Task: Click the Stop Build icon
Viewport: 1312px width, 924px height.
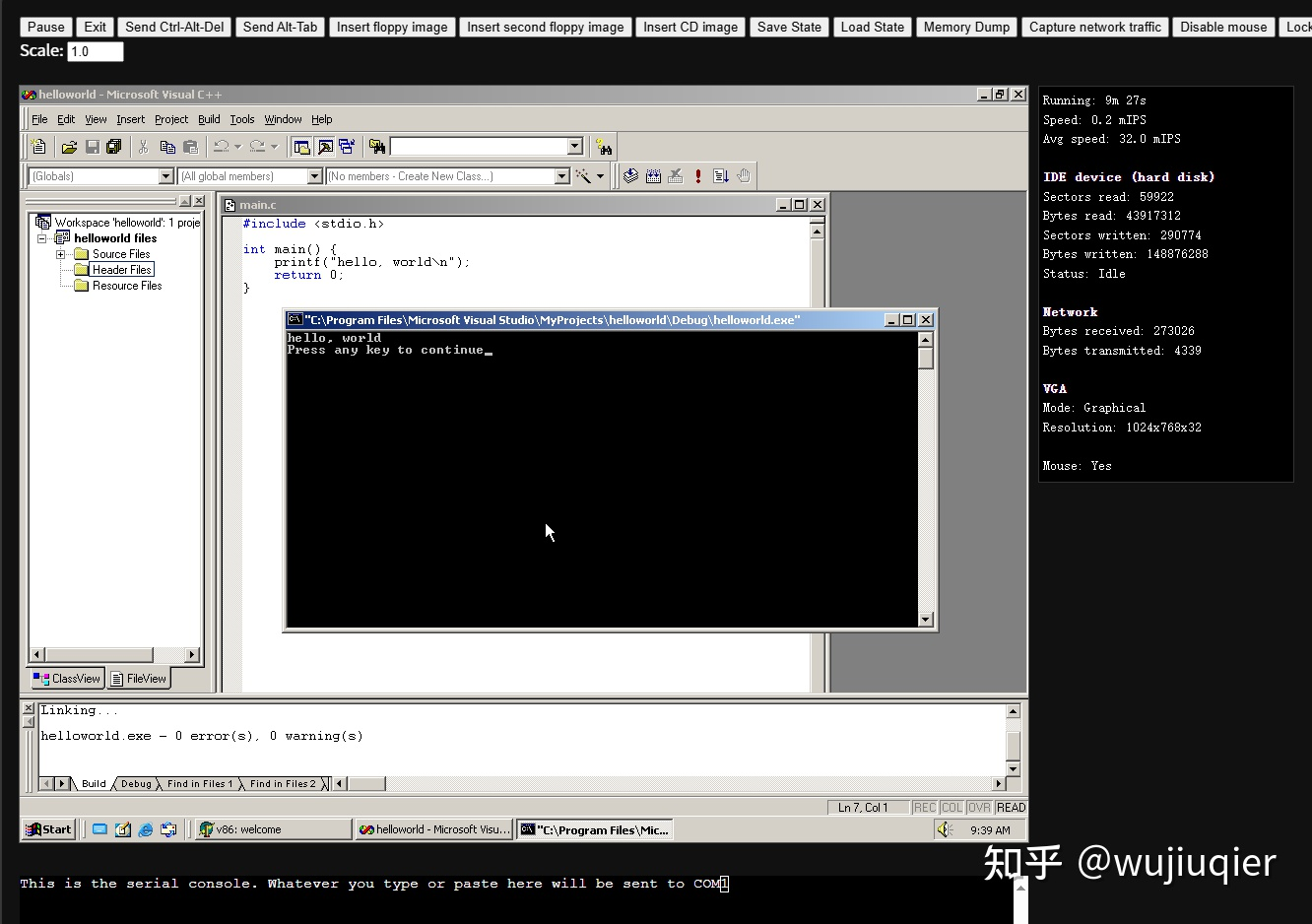Action: pos(676,176)
